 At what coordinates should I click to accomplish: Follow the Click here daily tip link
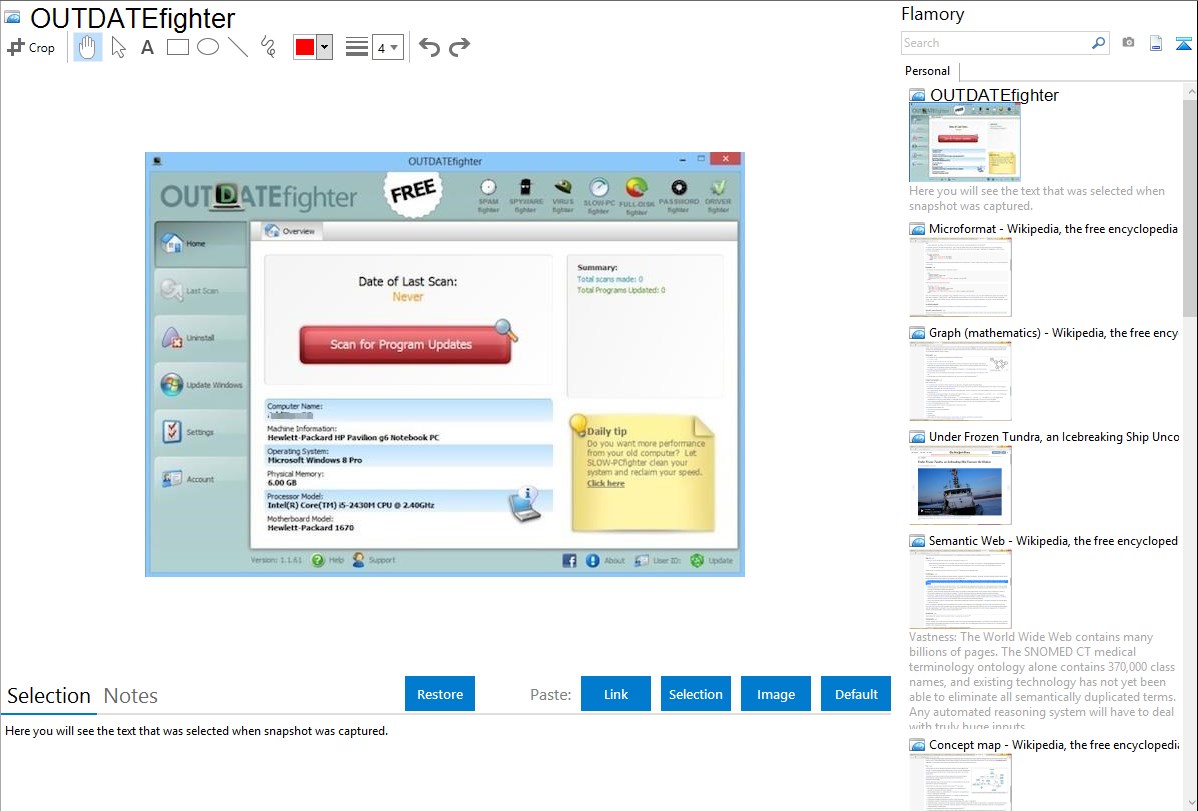click(x=606, y=484)
